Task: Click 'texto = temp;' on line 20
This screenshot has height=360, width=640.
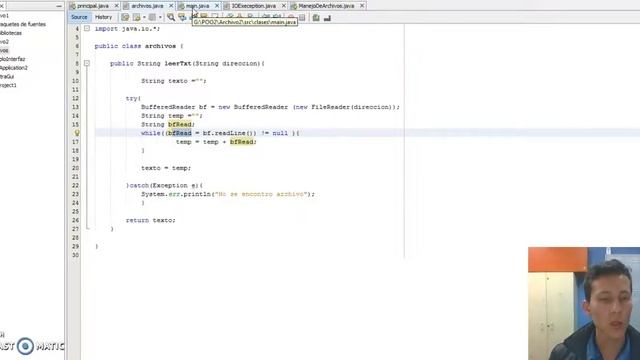Action: [x=166, y=168]
